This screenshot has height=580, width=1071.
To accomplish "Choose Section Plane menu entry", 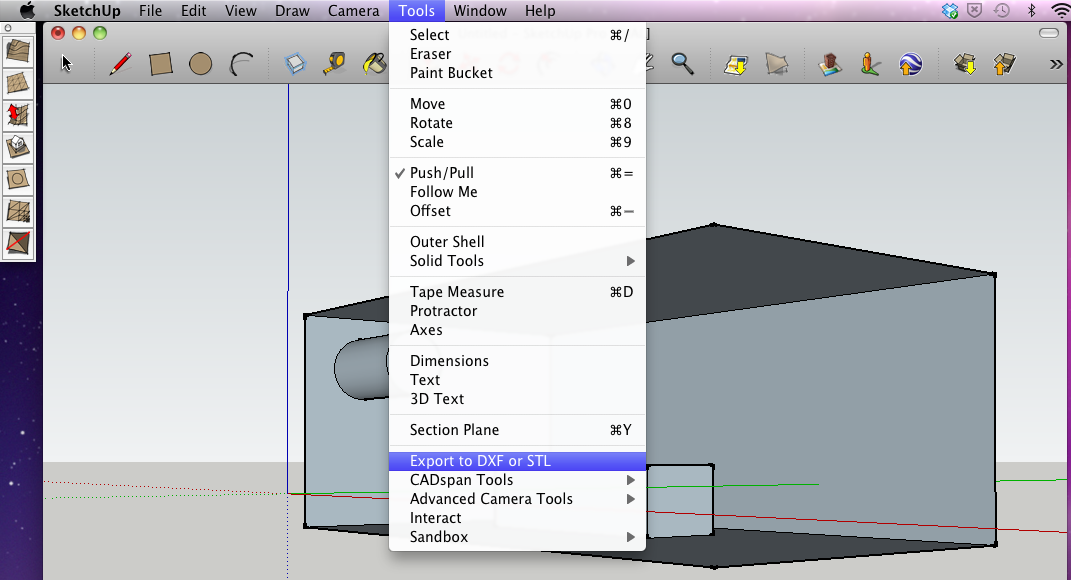I will point(517,430).
